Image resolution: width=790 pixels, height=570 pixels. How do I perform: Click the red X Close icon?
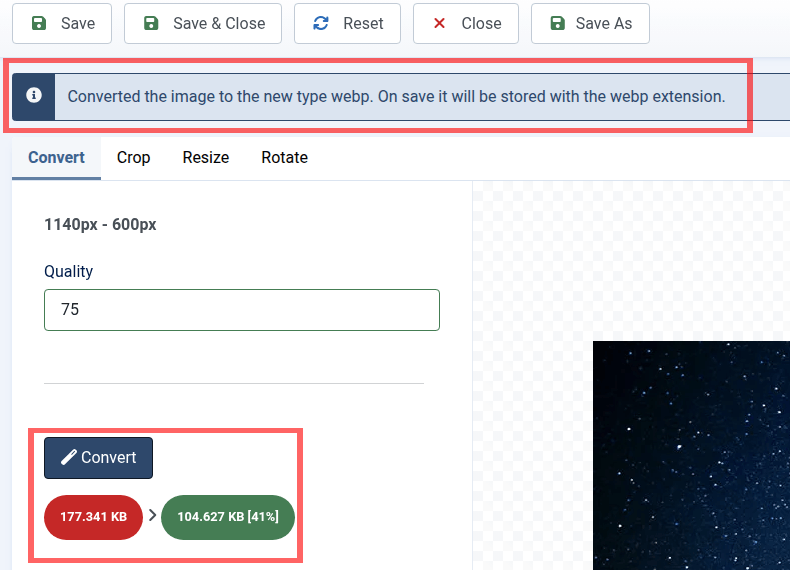439,24
